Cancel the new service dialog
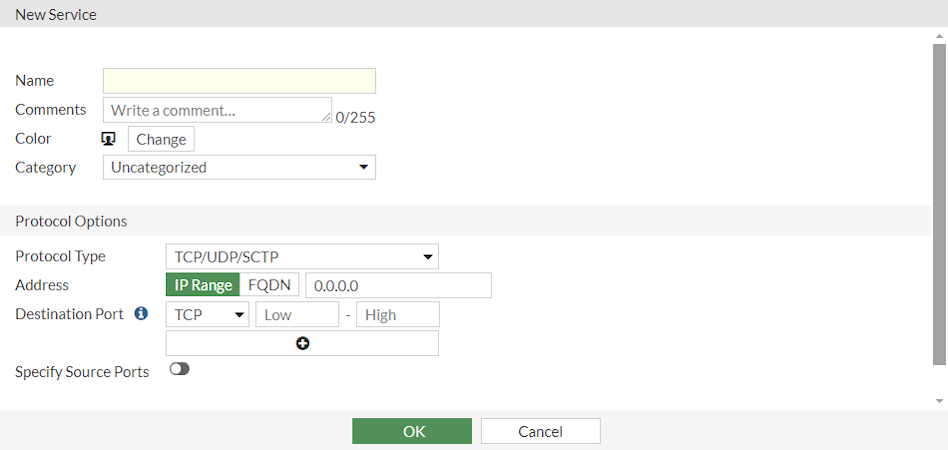Screen dimensions: 948x450 (540, 431)
